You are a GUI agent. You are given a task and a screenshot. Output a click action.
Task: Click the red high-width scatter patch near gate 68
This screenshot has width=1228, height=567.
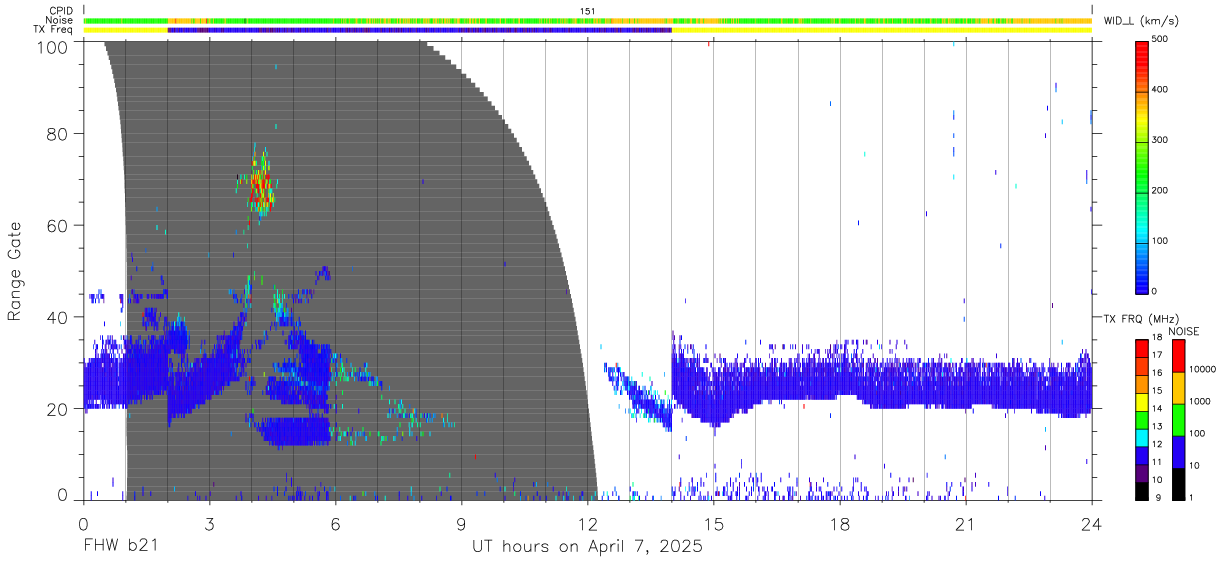(x=262, y=187)
